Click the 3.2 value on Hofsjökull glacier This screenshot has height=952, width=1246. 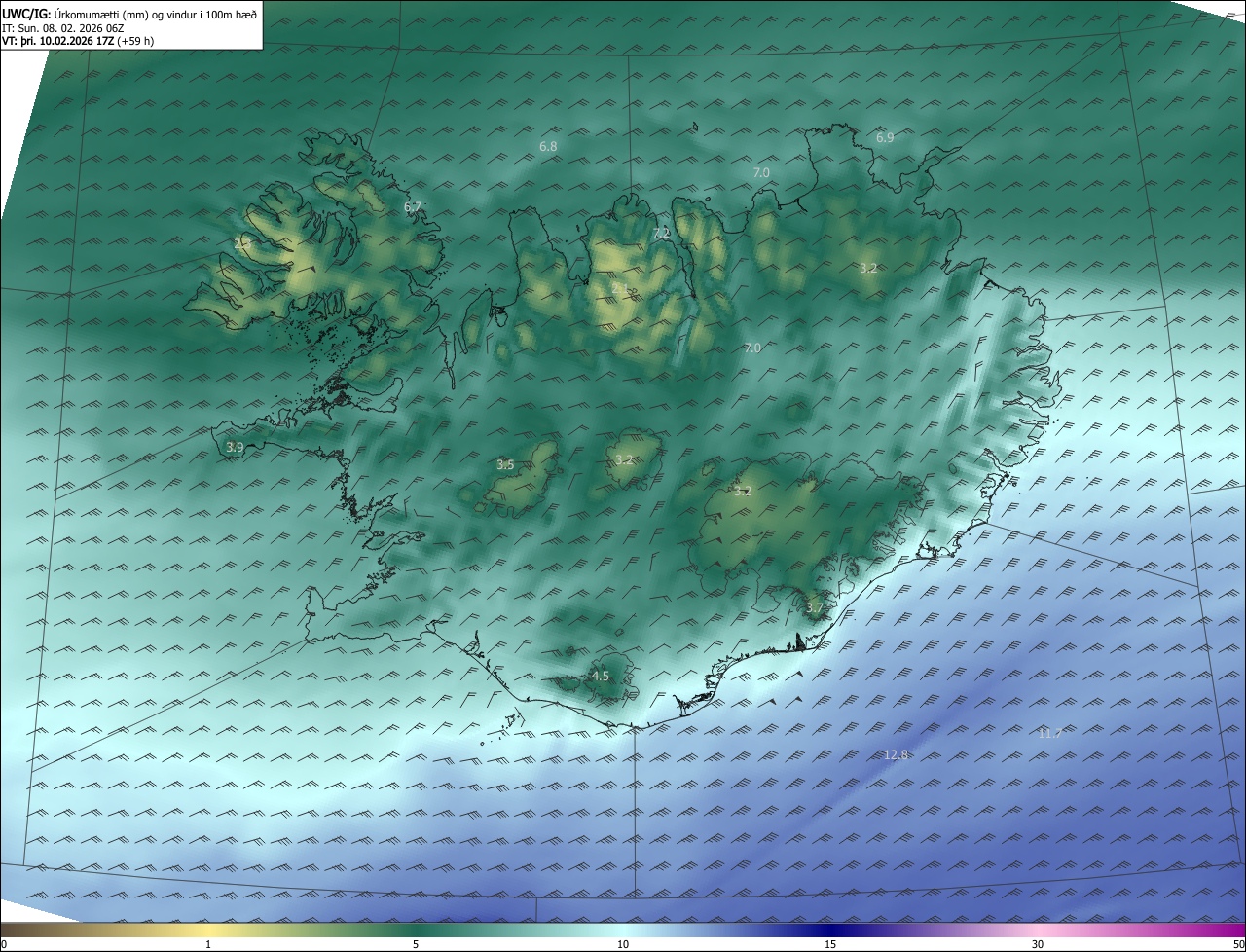click(x=624, y=460)
